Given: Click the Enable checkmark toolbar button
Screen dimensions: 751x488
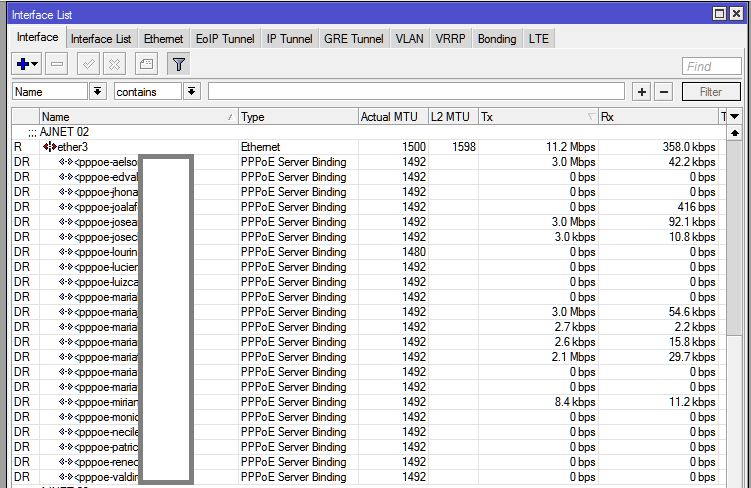Looking at the screenshot, I should pyautogui.click(x=88, y=64).
